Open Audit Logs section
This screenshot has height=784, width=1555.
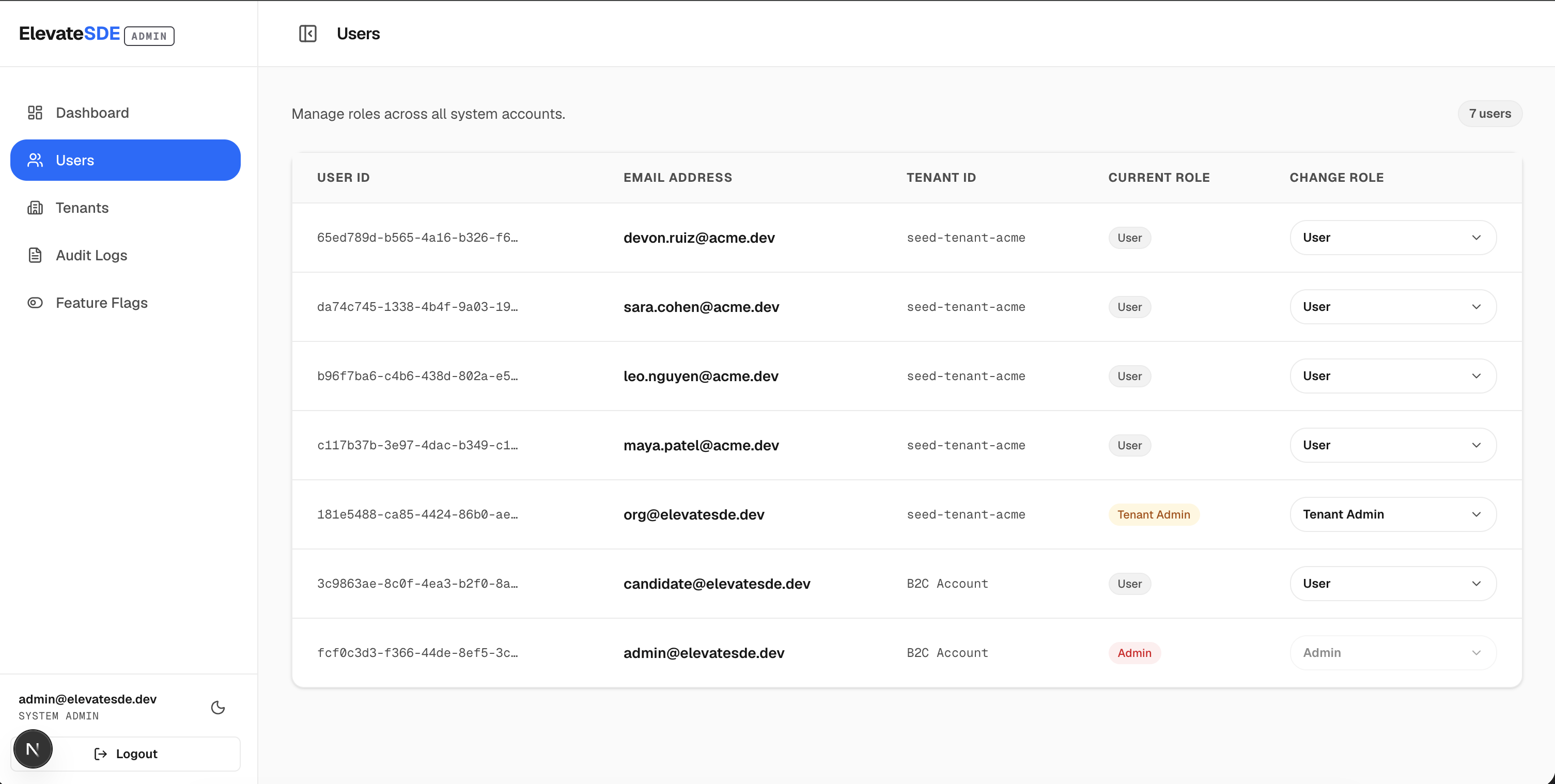tap(126, 255)
